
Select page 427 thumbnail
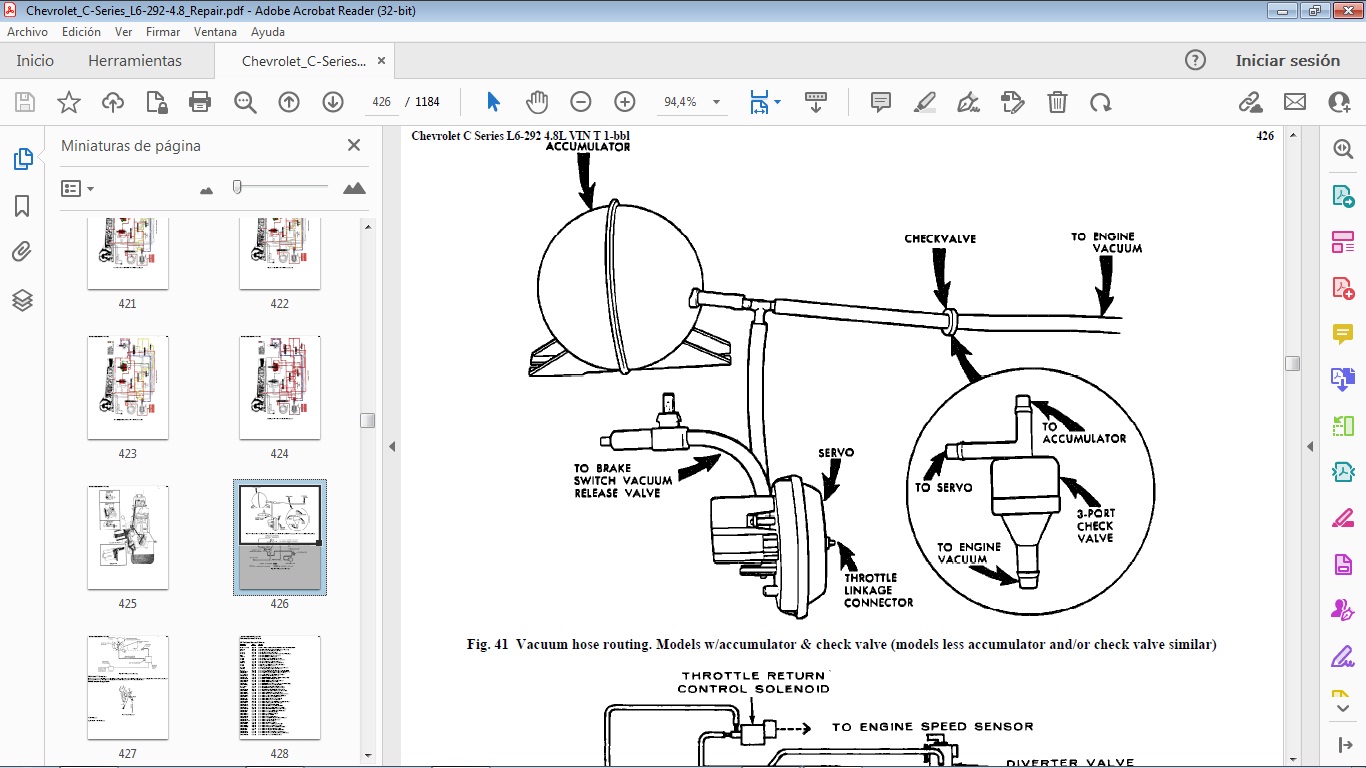click(x=127, y=687)
